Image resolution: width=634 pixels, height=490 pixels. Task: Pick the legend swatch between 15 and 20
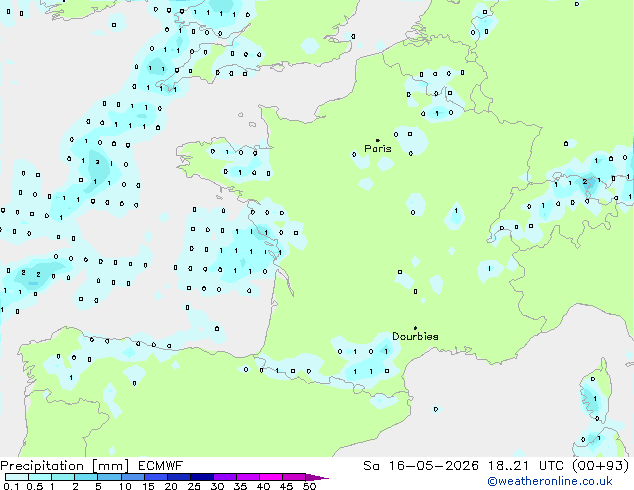coord(155,477)
